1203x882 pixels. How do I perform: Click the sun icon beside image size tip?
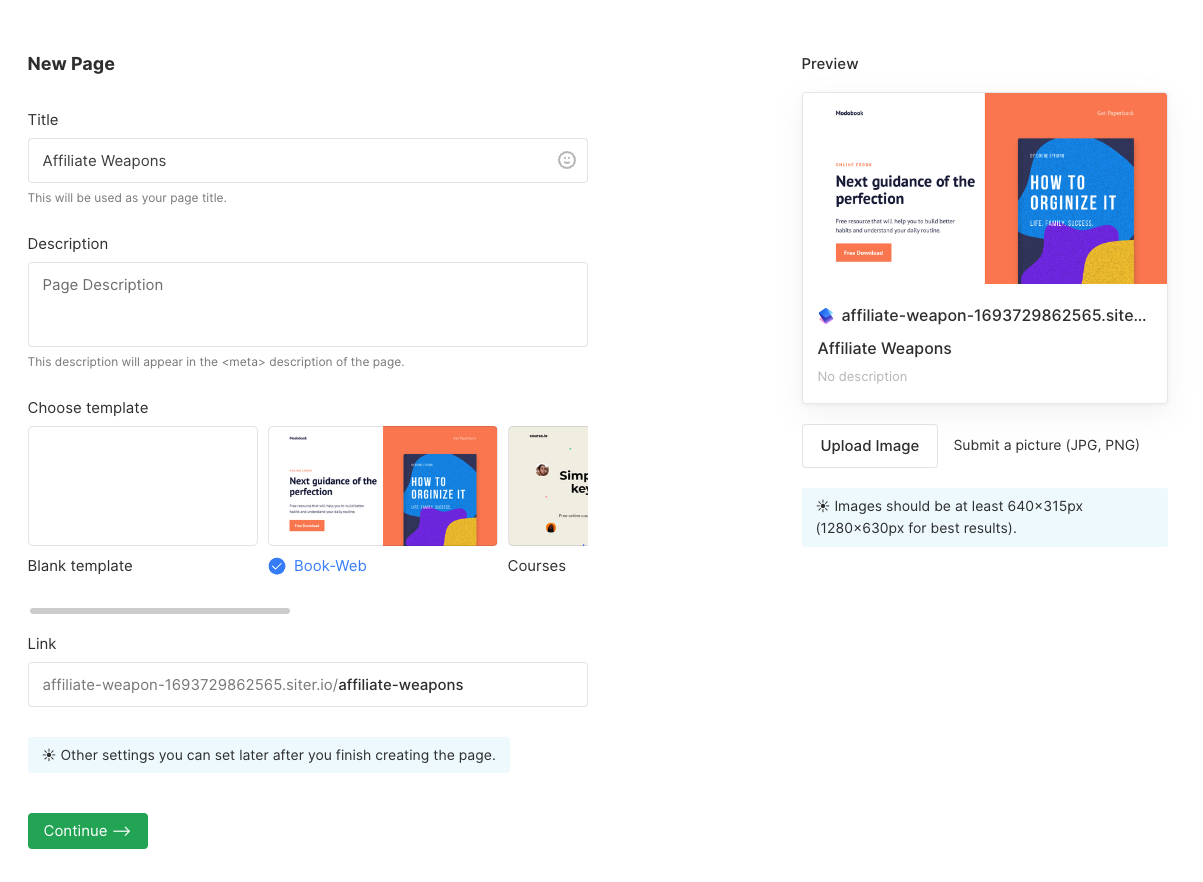click(x=822, y=506)
